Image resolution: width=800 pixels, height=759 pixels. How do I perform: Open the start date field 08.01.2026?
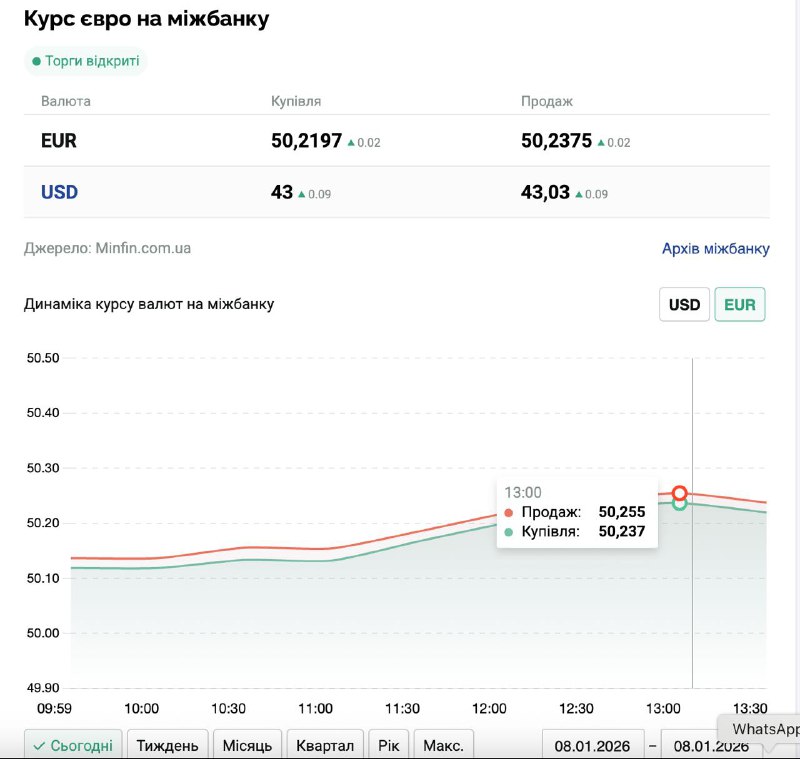tap(592, 746)
